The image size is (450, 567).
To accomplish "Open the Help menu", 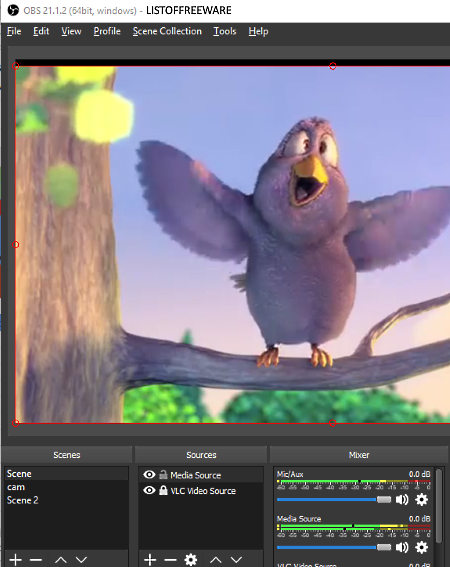I will [258, 31].
